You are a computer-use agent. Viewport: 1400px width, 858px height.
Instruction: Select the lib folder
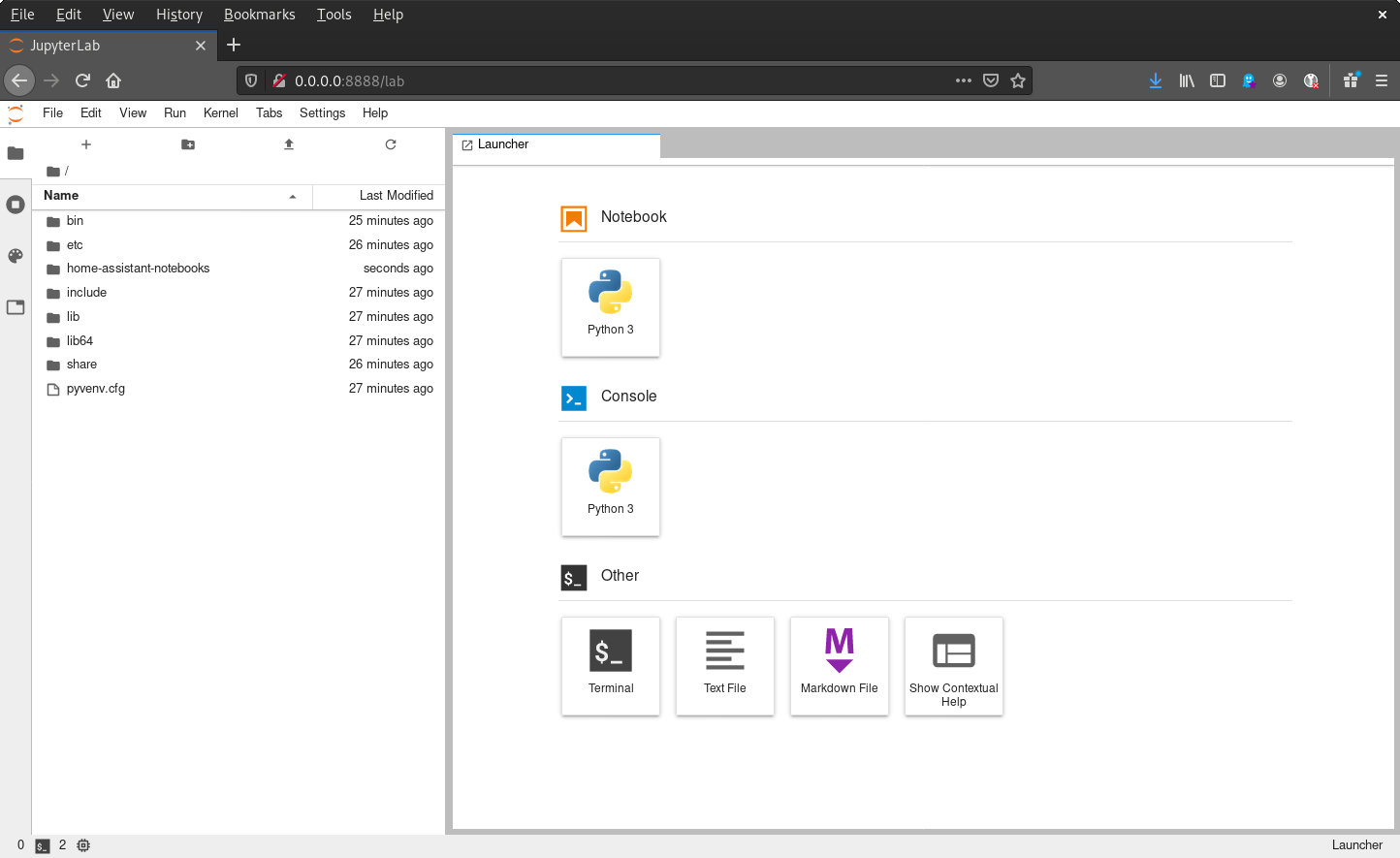pos(239,317)
